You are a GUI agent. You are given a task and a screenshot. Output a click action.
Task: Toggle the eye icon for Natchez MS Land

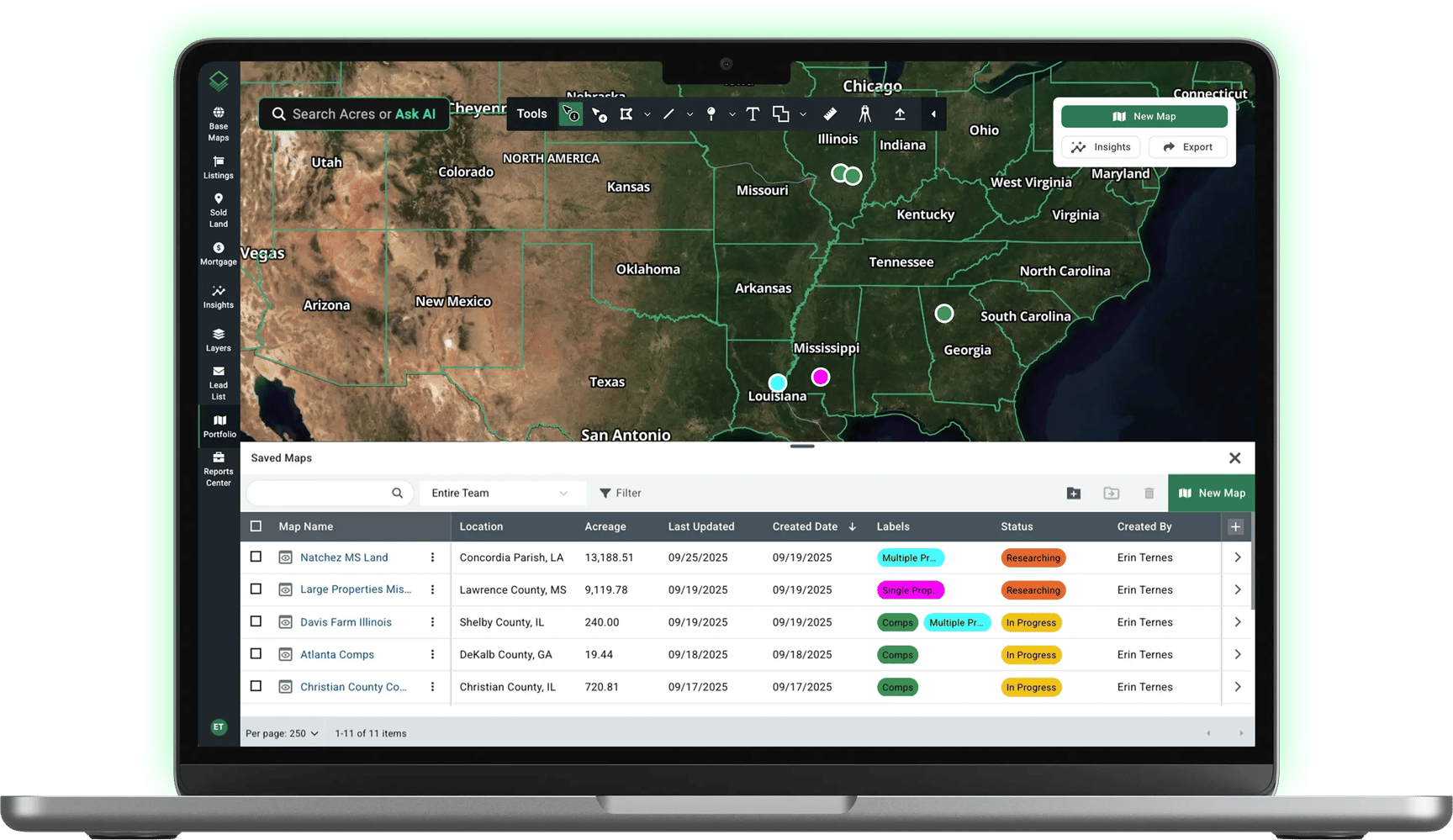pyautogui.click(x=286, y=557)
